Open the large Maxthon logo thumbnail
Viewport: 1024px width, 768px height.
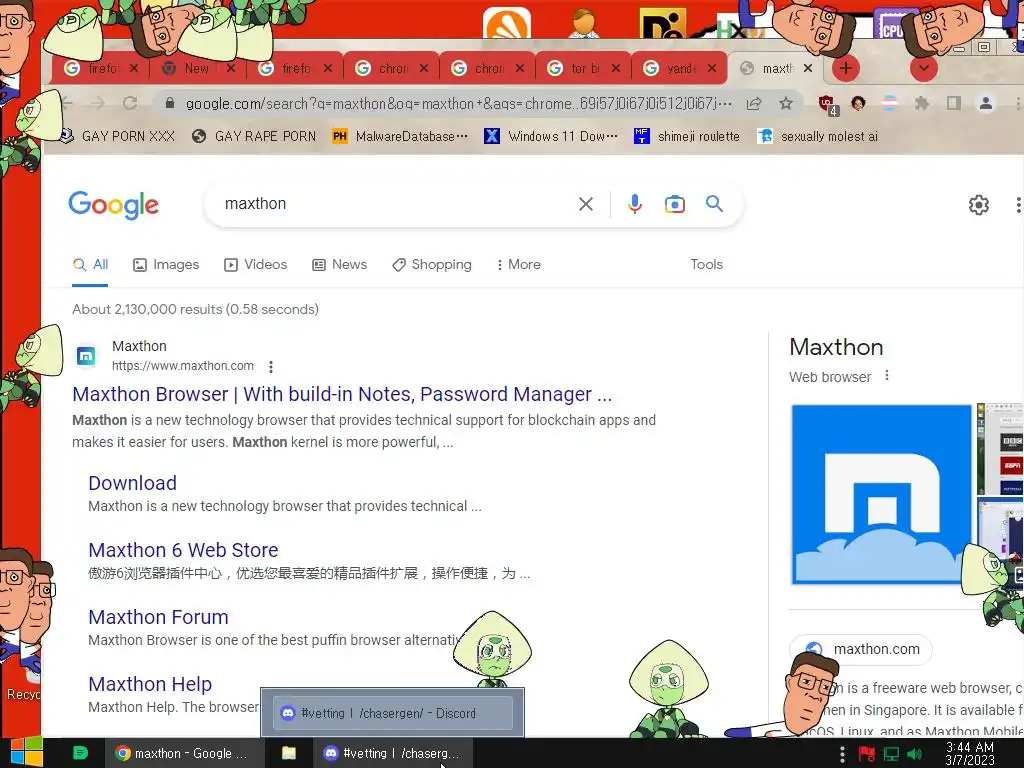click(882, 494)
